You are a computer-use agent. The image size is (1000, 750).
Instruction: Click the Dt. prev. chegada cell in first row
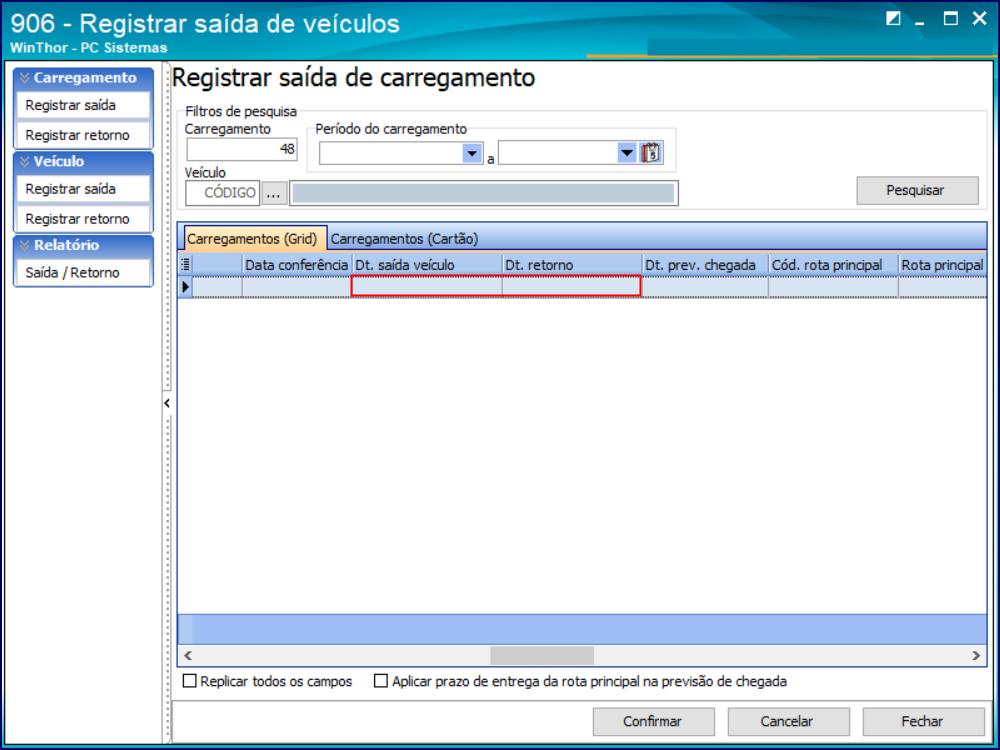click(705, 287)
